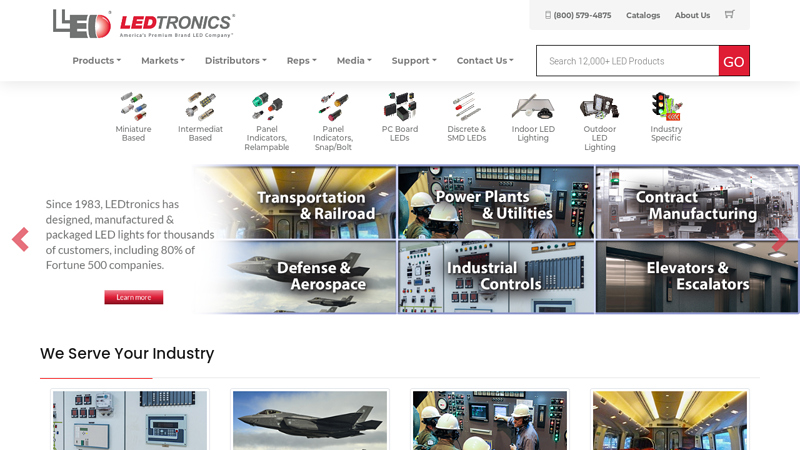Open Intermediat Based category icon

click(200, 106)
